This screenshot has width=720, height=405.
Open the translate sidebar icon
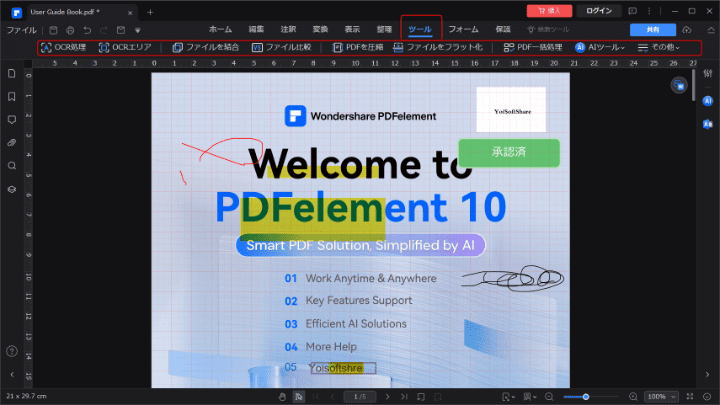coord(708,124)
